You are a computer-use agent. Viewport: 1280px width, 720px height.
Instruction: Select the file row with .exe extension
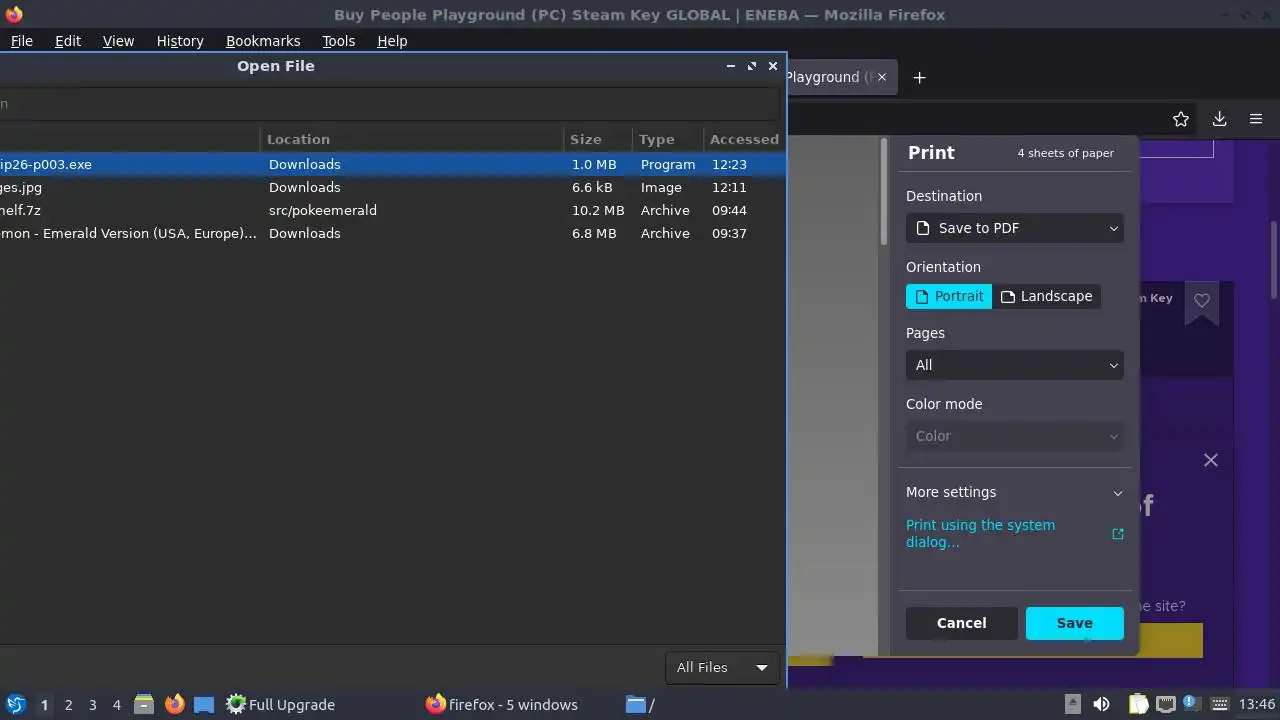coord(392,164)
